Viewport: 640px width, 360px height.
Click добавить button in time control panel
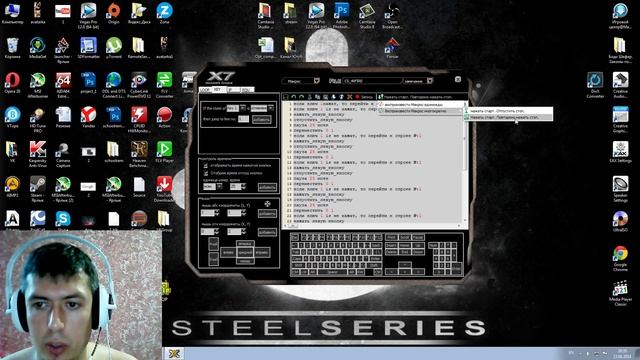pyautogui.click(x=267, y=187)
